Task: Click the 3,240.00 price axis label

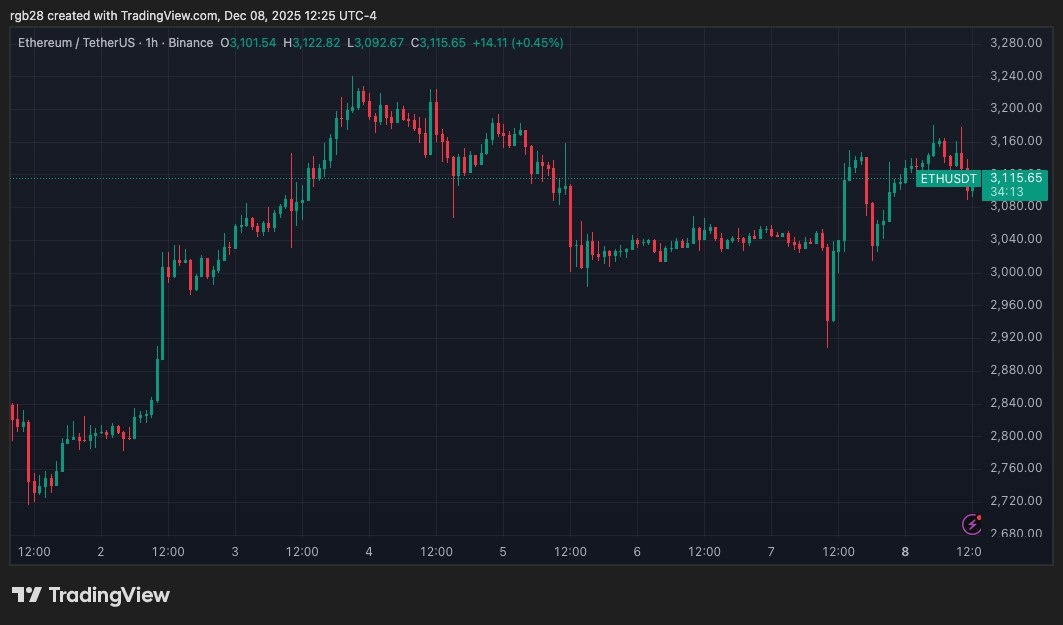Action: tap(1016, 75)
